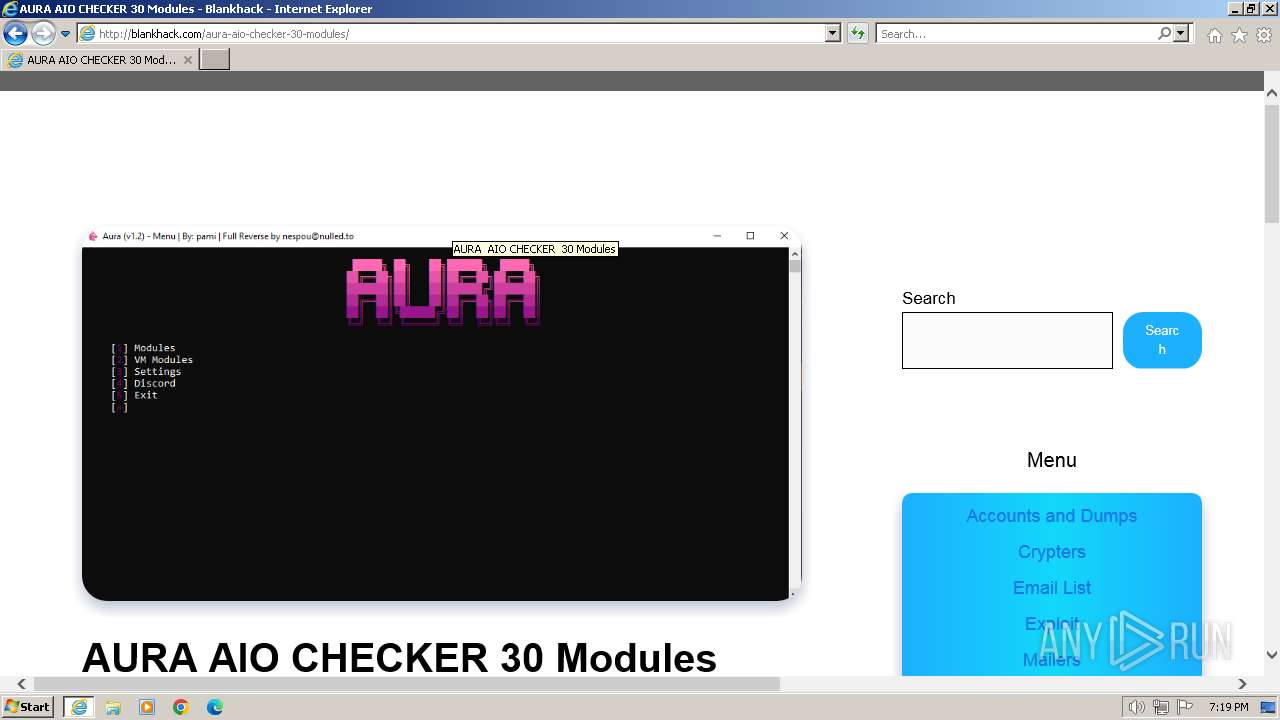
Task: Close the AURA AIO CHECKER tab
Action: 187,60
